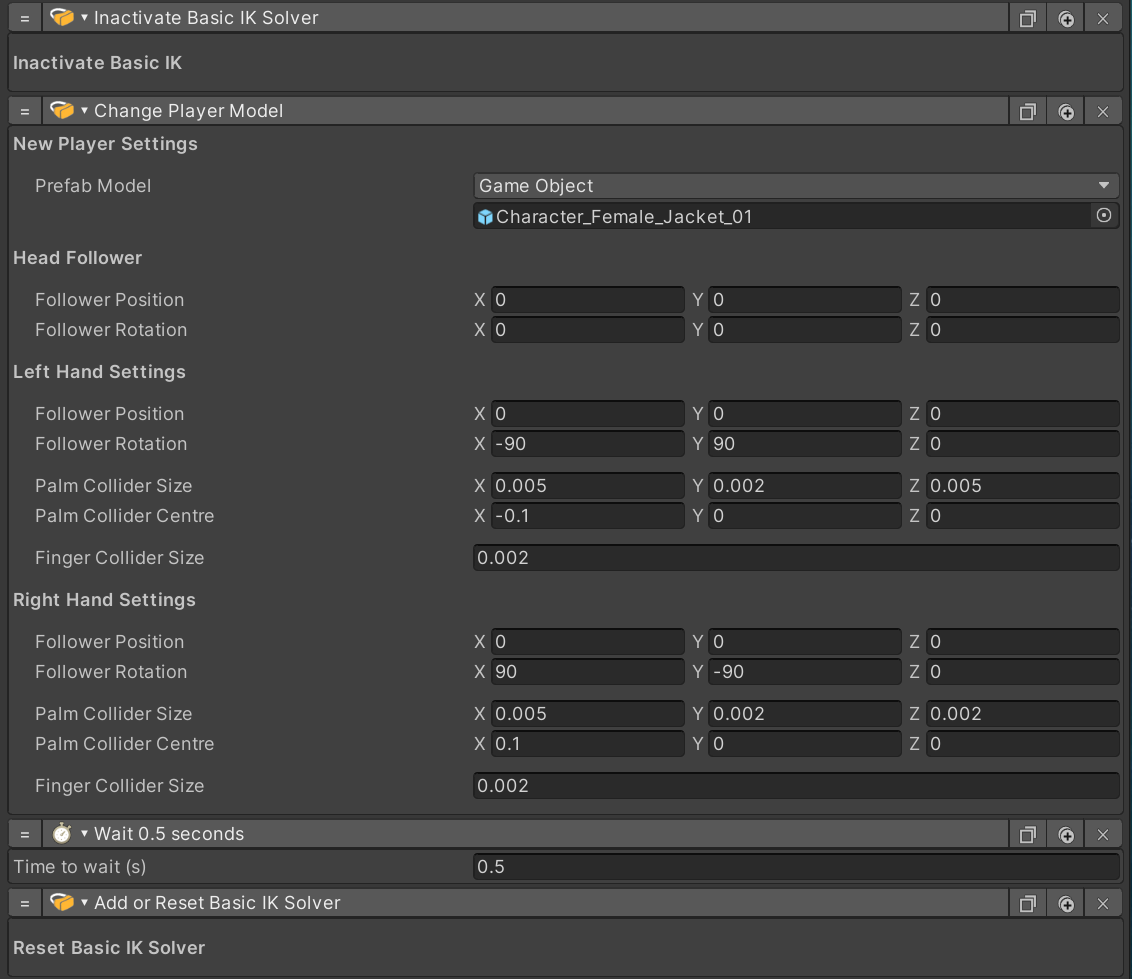Click the stopwatch icon on the Wait action
This screenshot has width=1132, height=979.
pyautogui.click(x=62, y=834)
